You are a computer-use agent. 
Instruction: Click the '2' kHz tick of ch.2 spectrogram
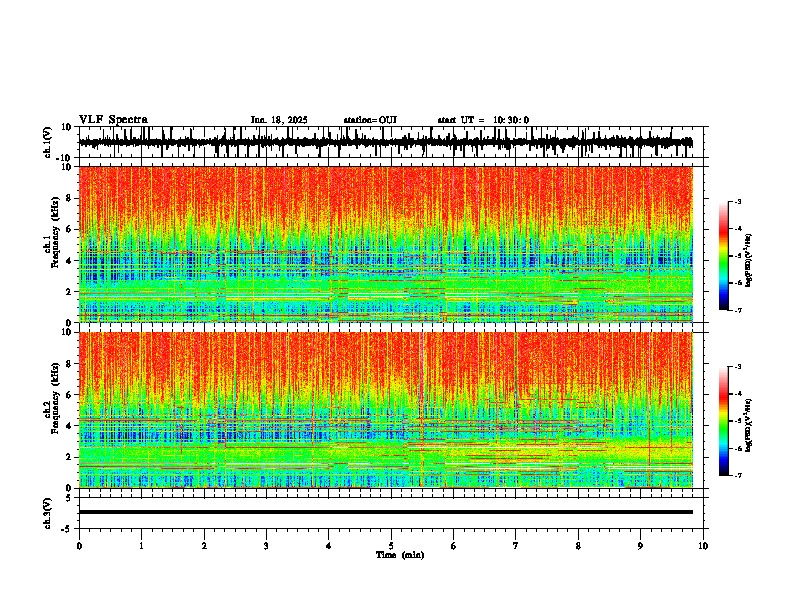tap(69, 457)
